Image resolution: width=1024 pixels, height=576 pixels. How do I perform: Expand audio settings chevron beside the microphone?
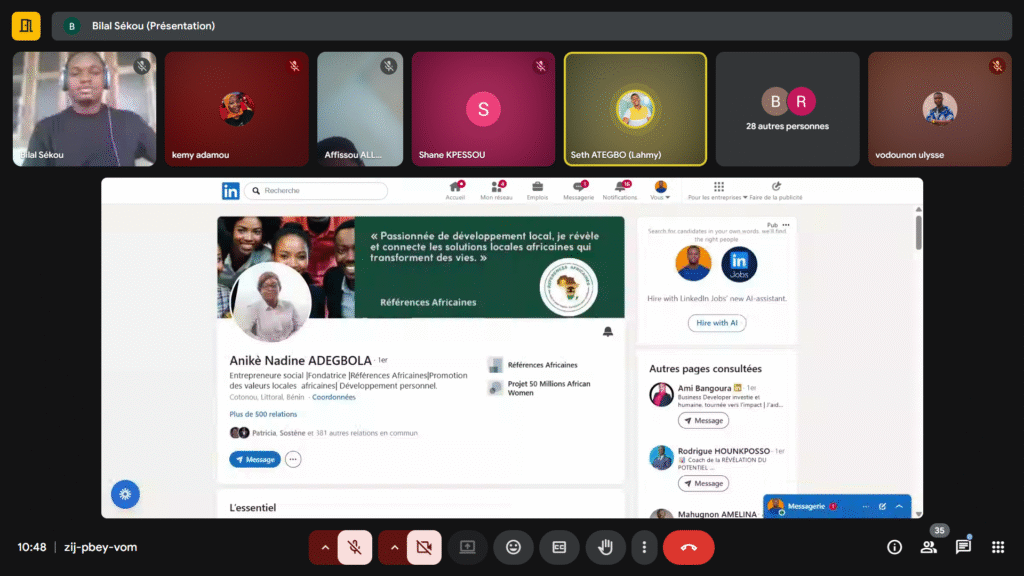tap(324, 547)
